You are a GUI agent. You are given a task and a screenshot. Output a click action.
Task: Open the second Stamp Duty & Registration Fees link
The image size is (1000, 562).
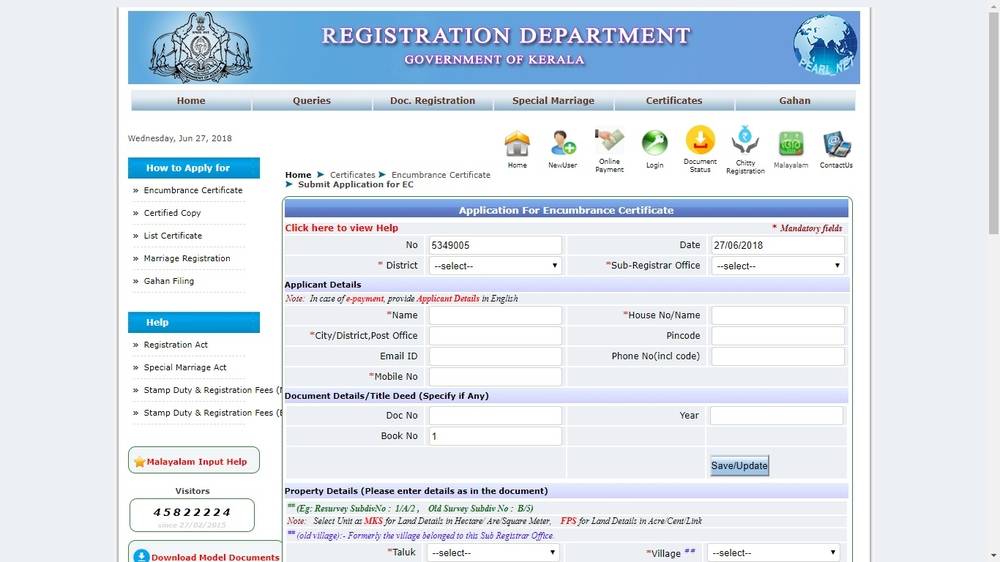point(212,413)
